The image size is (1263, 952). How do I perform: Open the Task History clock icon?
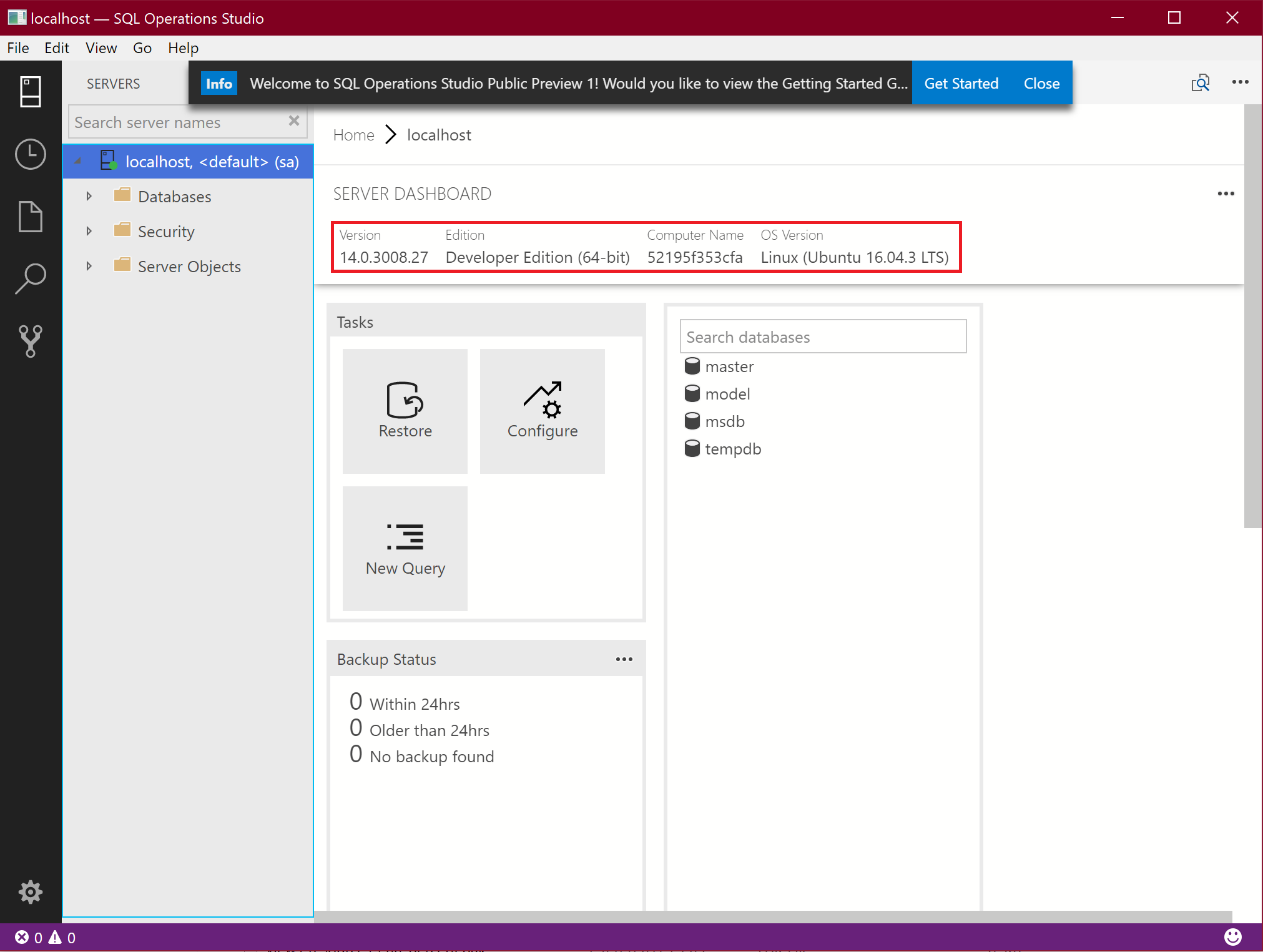pos(31,154)
